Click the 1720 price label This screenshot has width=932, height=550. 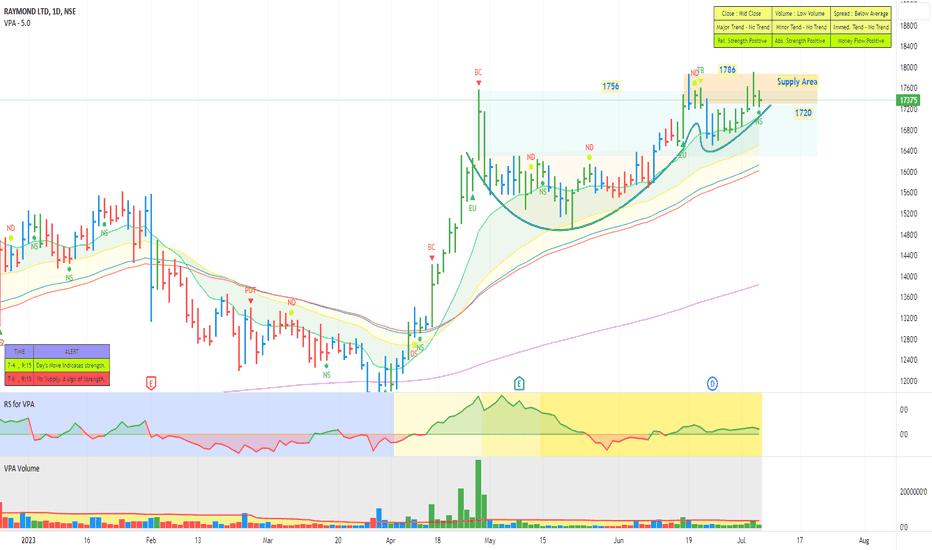pyautogui.click(x=803, y=113)
